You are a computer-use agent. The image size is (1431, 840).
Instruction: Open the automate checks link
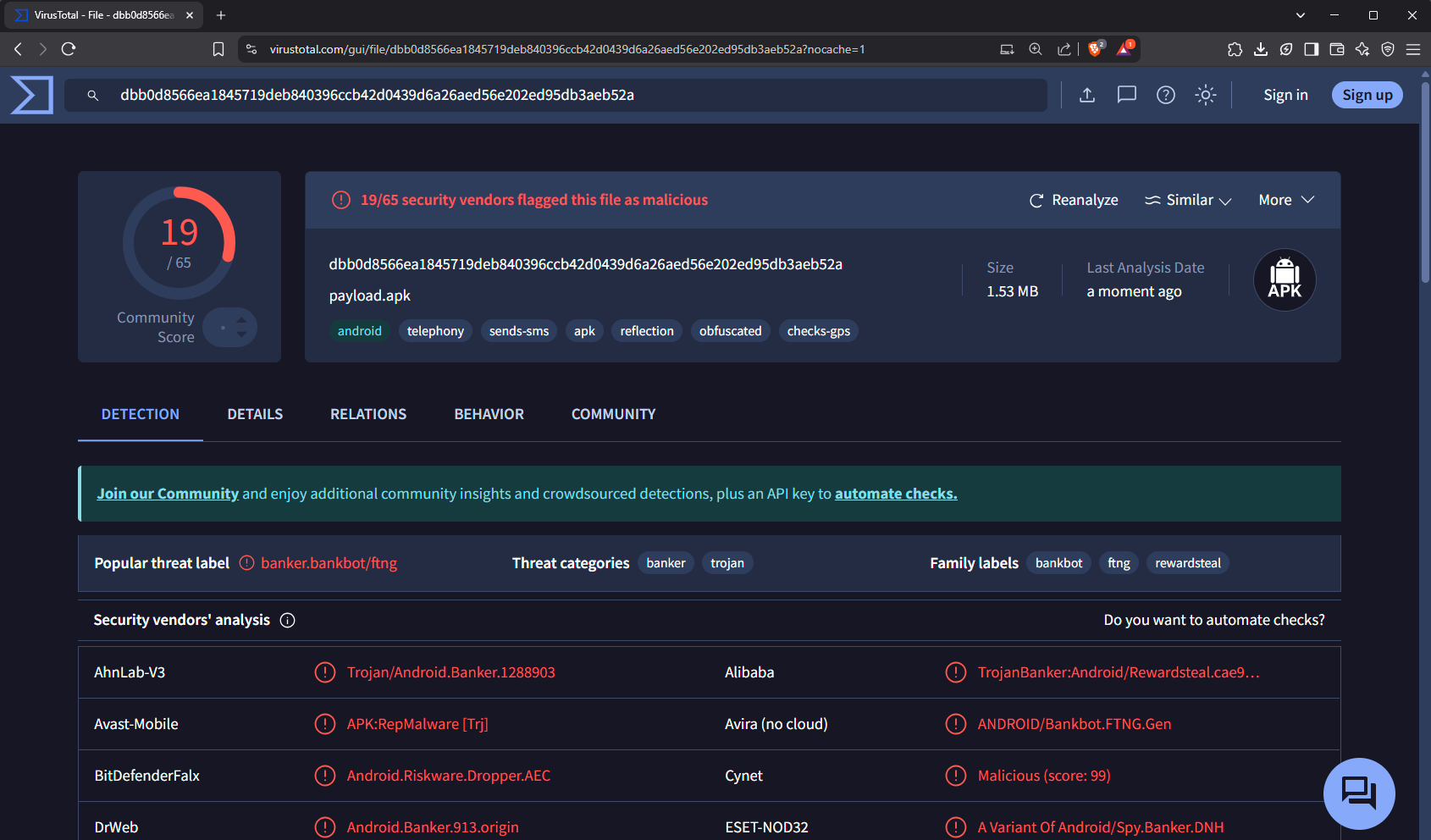(896, 494)
